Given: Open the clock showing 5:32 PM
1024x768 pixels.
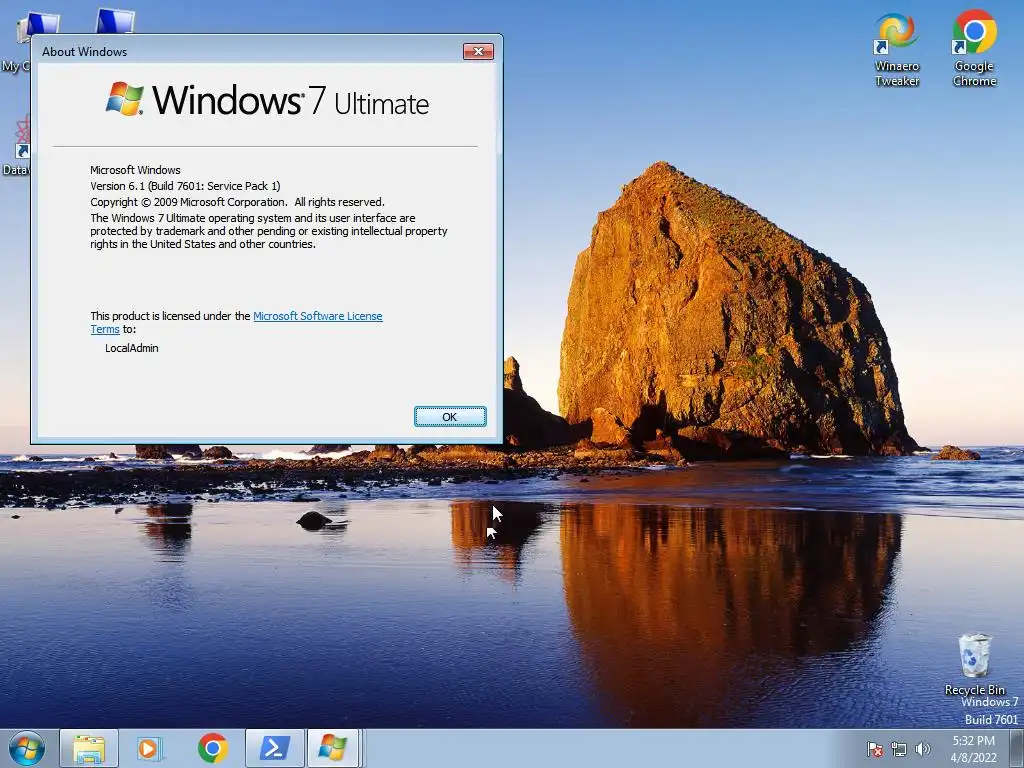Looking at the screenshot, I should tap(973, 749).
